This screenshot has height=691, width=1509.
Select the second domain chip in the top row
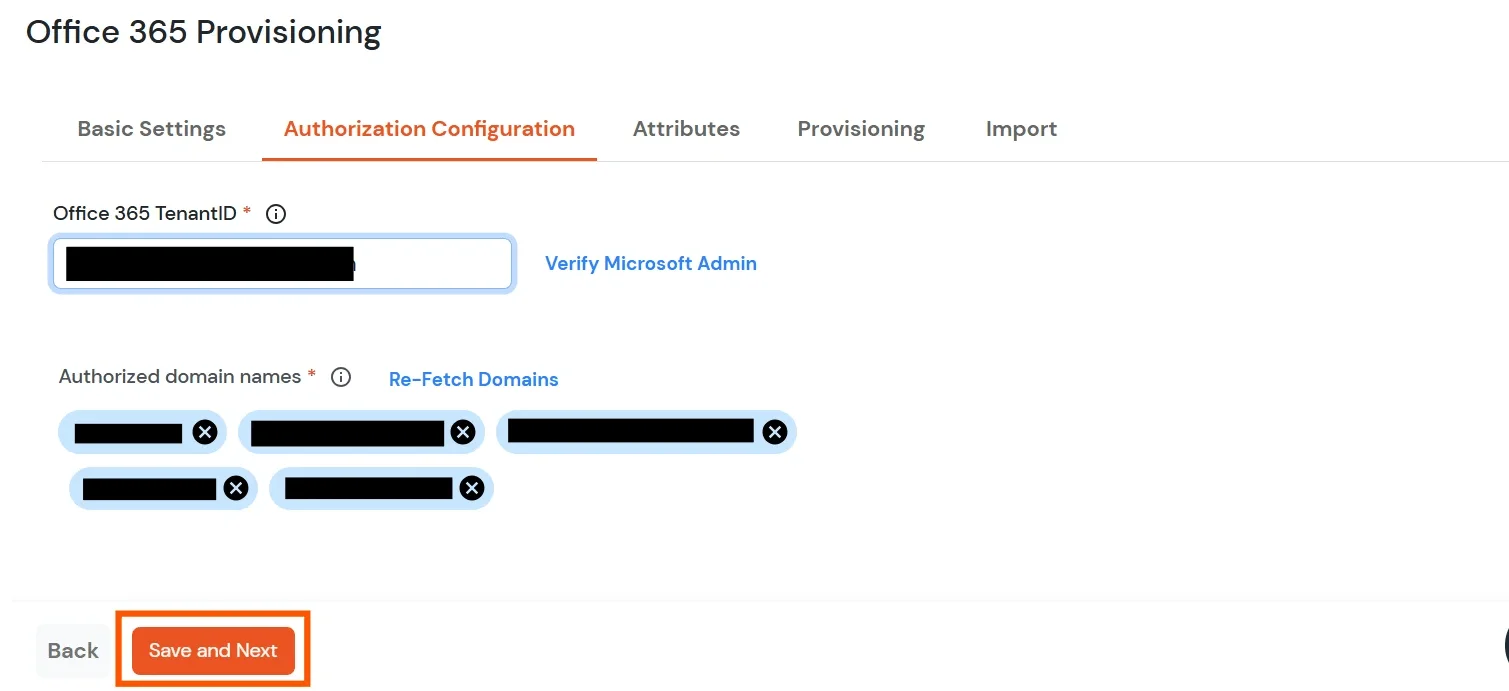[x=345, y=431]
